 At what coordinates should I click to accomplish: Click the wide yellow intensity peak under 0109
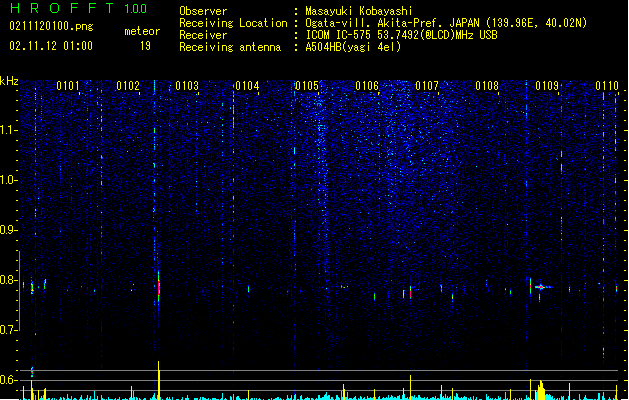(x=541, y=390)
